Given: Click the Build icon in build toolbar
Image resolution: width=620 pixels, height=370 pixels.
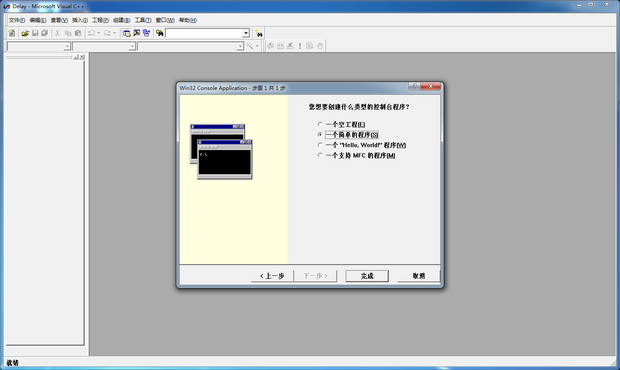Looking at the screenshot, I should (x=280, y=46).
